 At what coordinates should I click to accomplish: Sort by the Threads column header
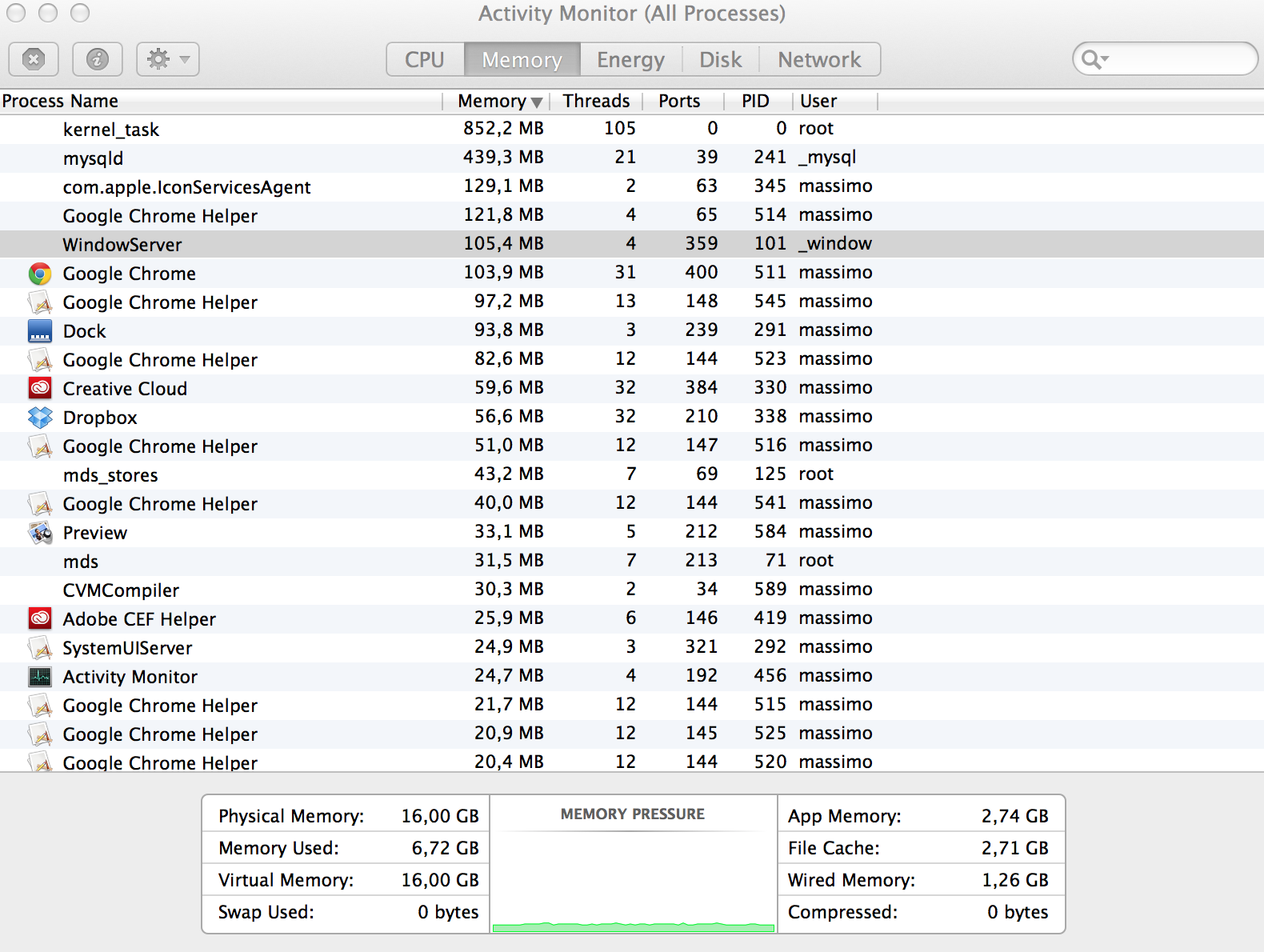tap(596, 101)
